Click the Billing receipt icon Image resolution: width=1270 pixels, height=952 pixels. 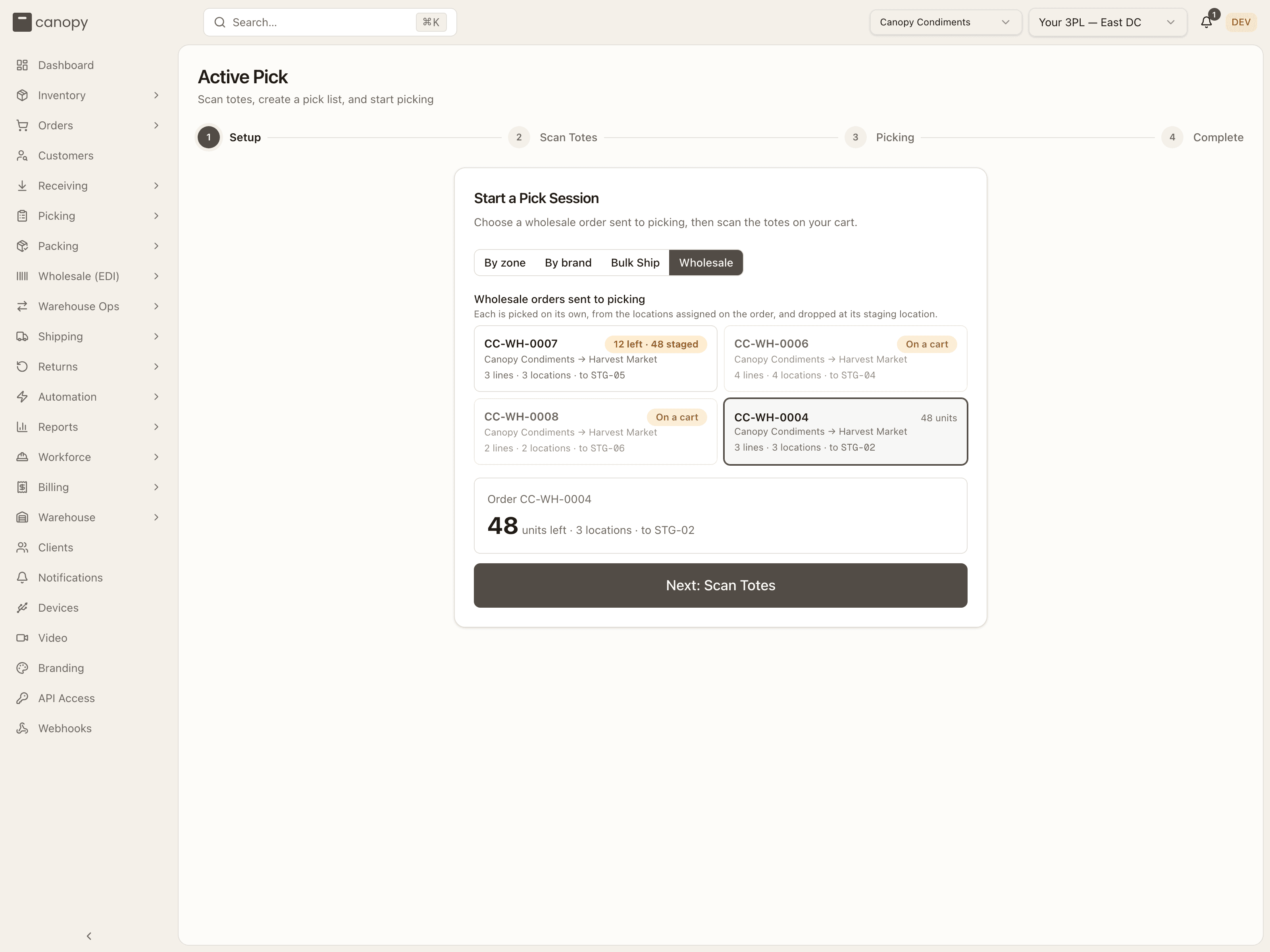tap(22, 487)
